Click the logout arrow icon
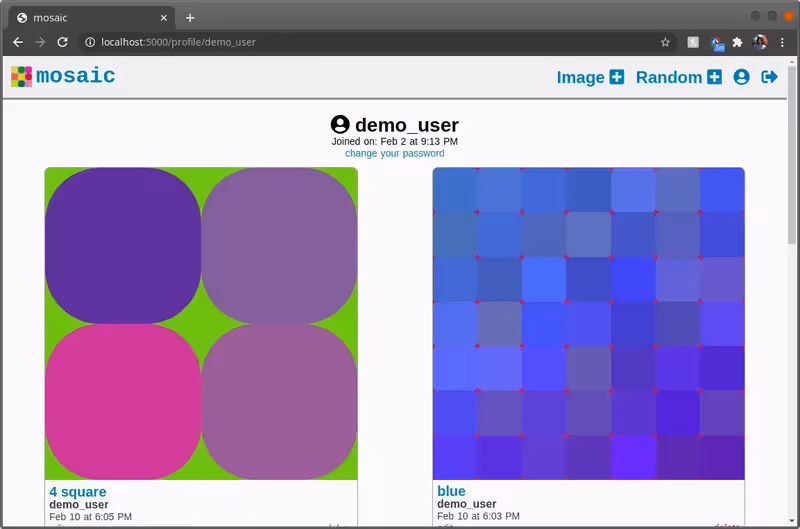 769,77
